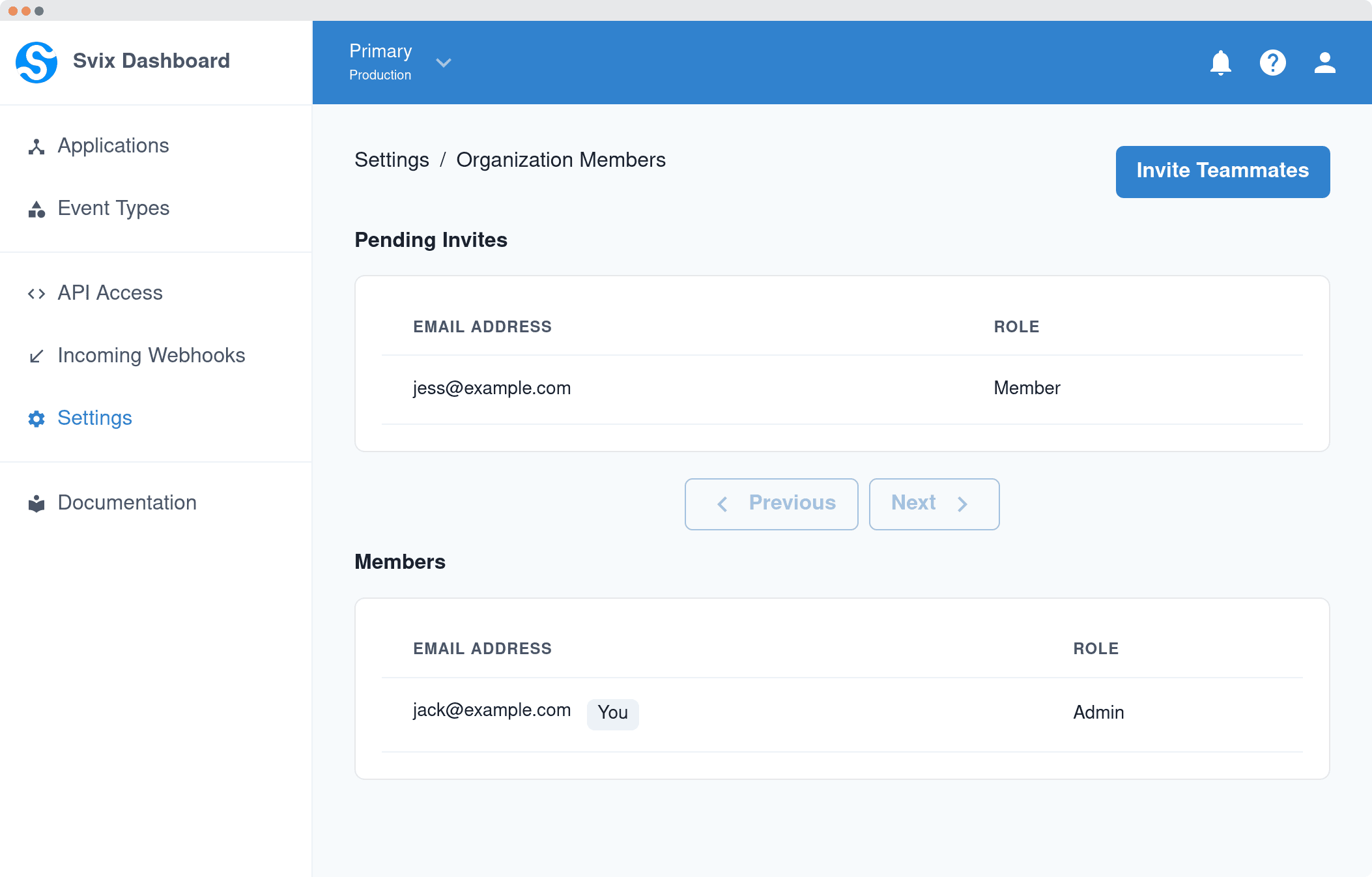Click the help question mark icon

point(1273,62)
